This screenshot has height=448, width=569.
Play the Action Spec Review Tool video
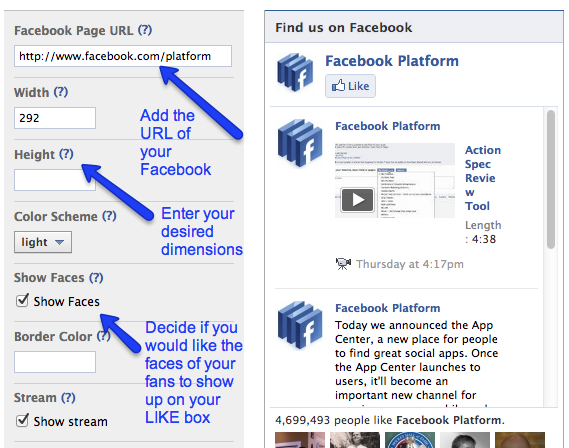pyautogui.click(x=357, y=200)
